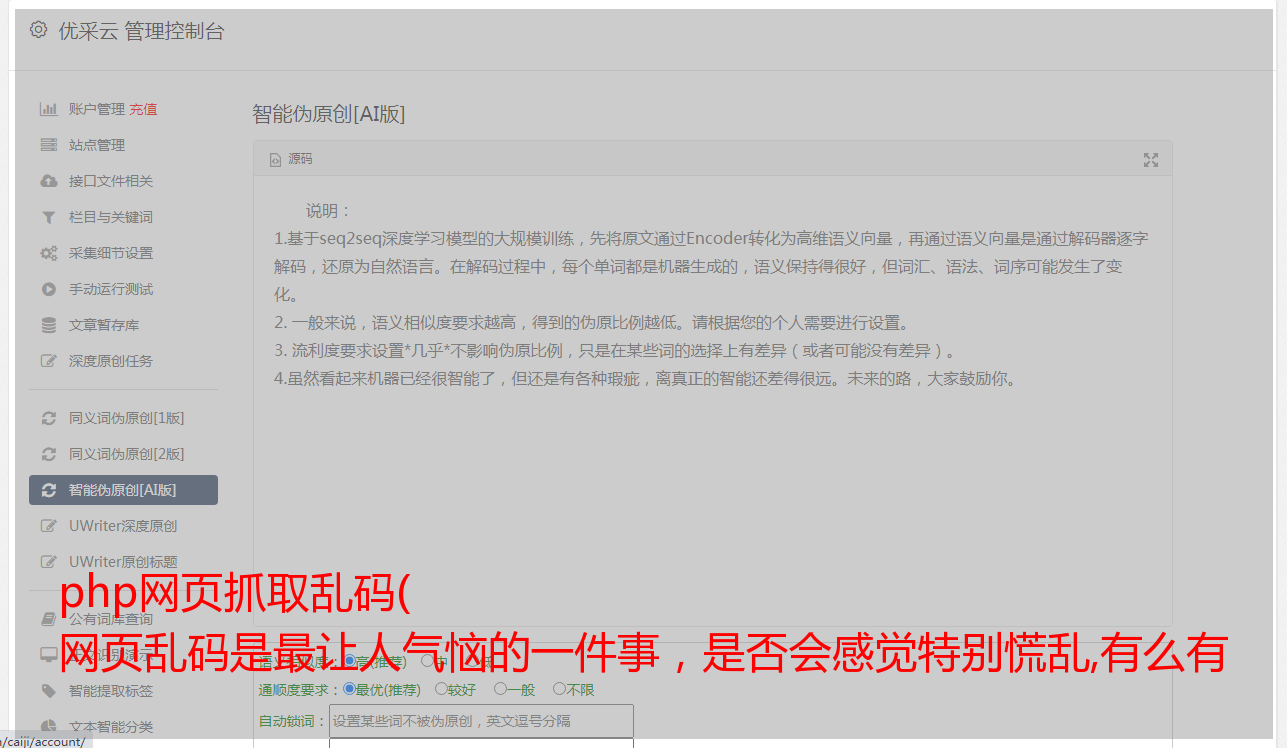Click the red 充值 recharge link

143,109
